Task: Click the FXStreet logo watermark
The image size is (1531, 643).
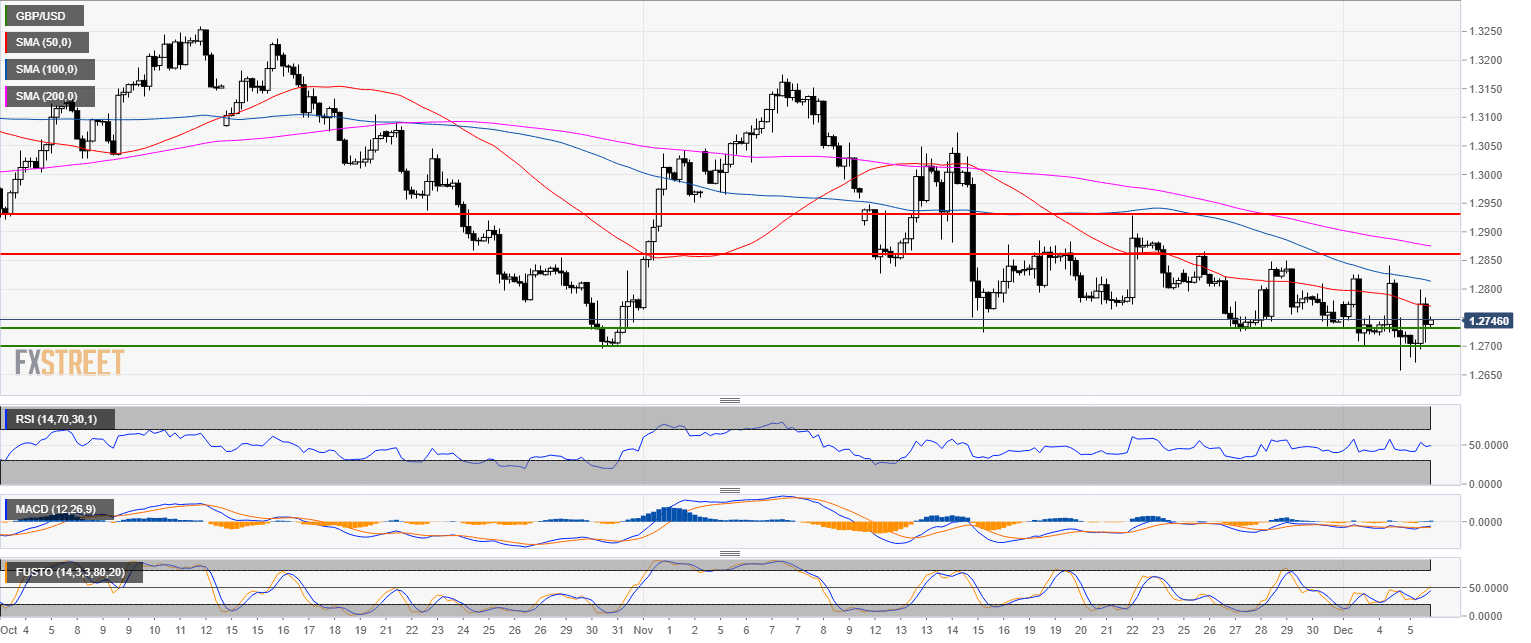Action: [x=69, y=362]
